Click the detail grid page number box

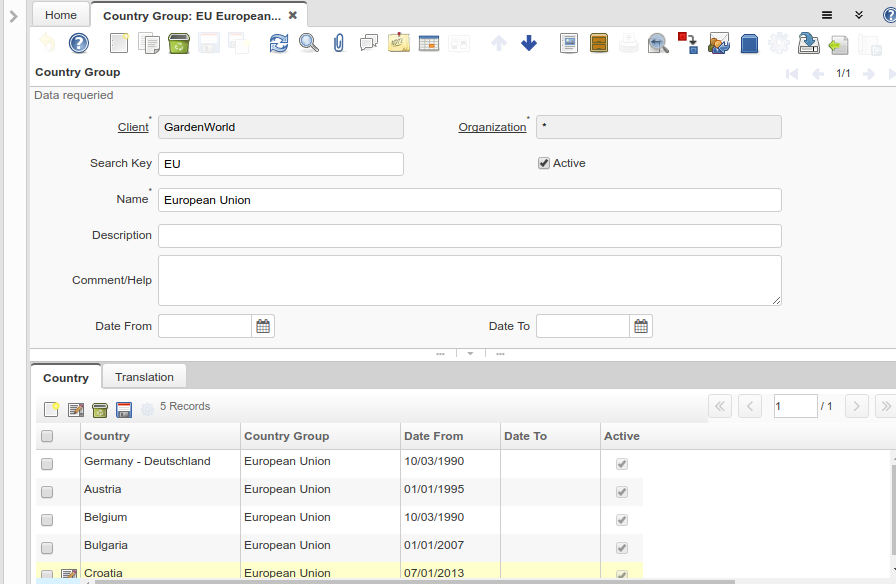click(795, 406)
